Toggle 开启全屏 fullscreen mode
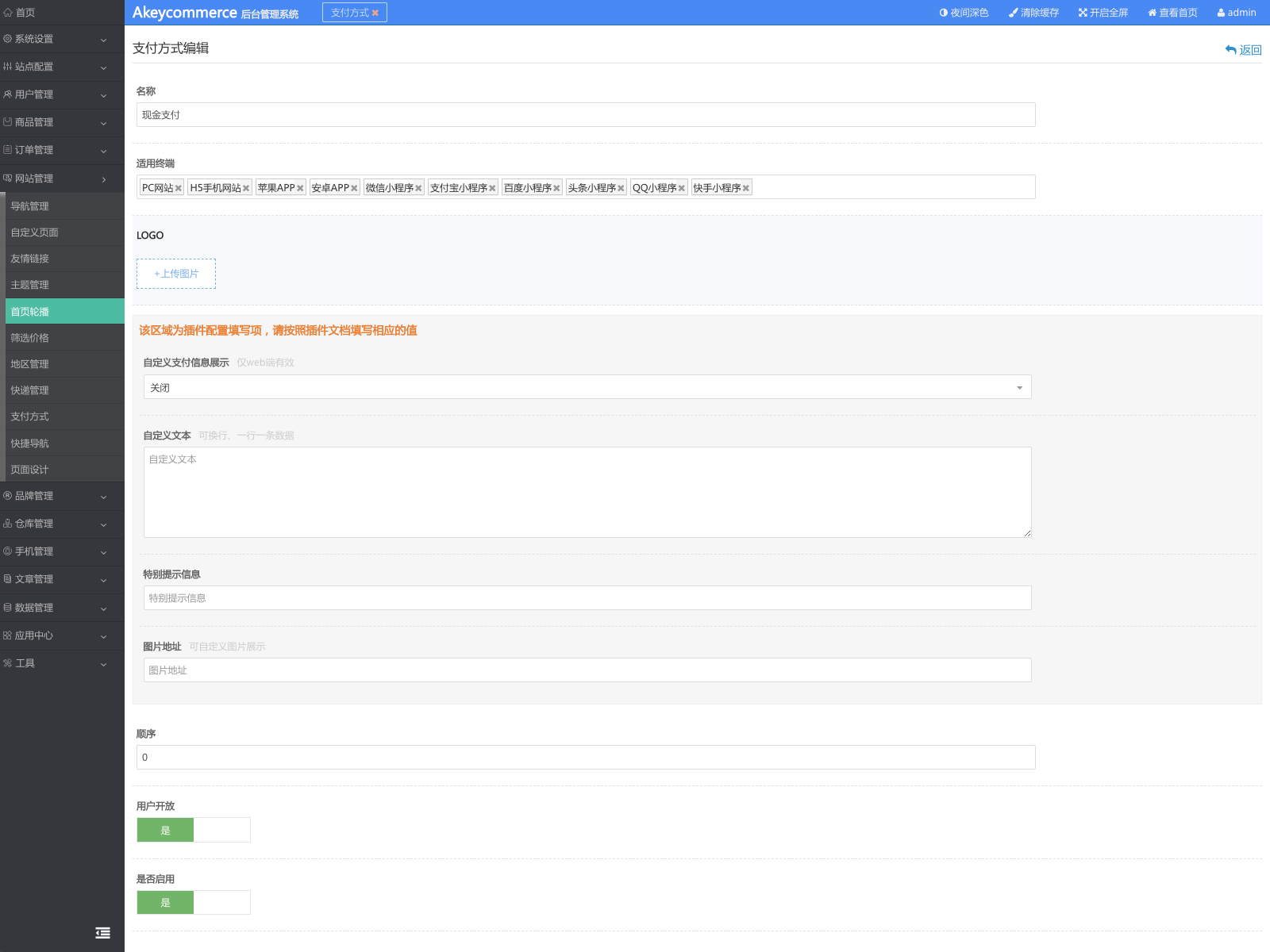Screen dimensions: 1270x952 pyautogui.click(x=1103, y=13)
